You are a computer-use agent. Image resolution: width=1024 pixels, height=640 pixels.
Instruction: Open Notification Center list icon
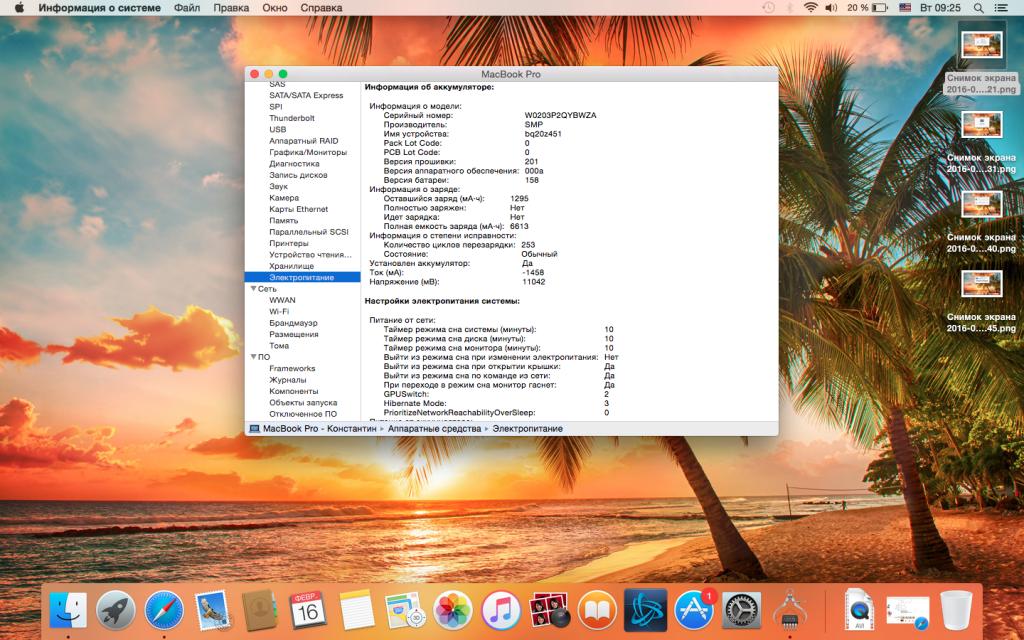tap(1000, 8)
